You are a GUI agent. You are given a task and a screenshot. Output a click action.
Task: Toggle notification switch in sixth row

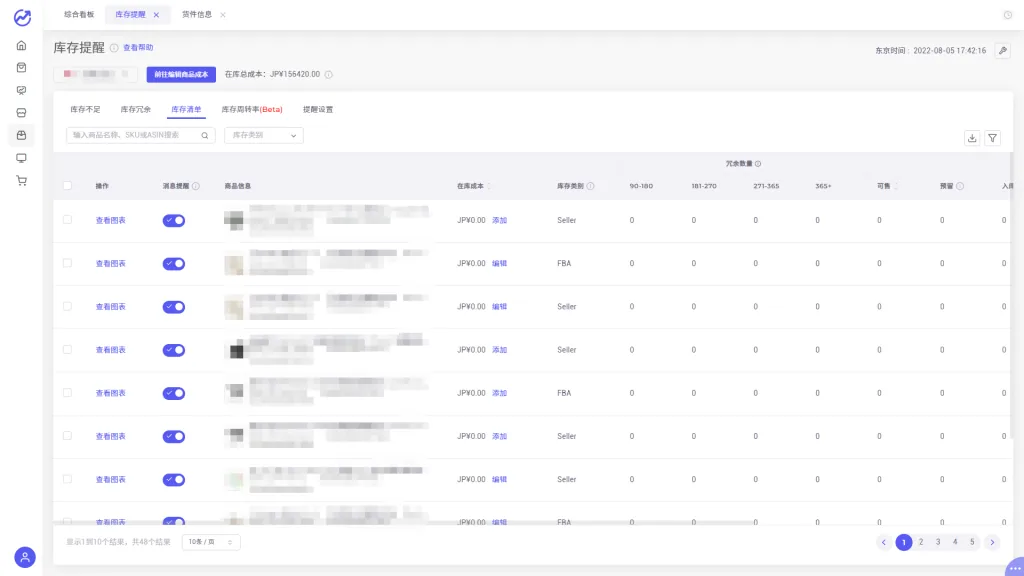coord(174,436)
